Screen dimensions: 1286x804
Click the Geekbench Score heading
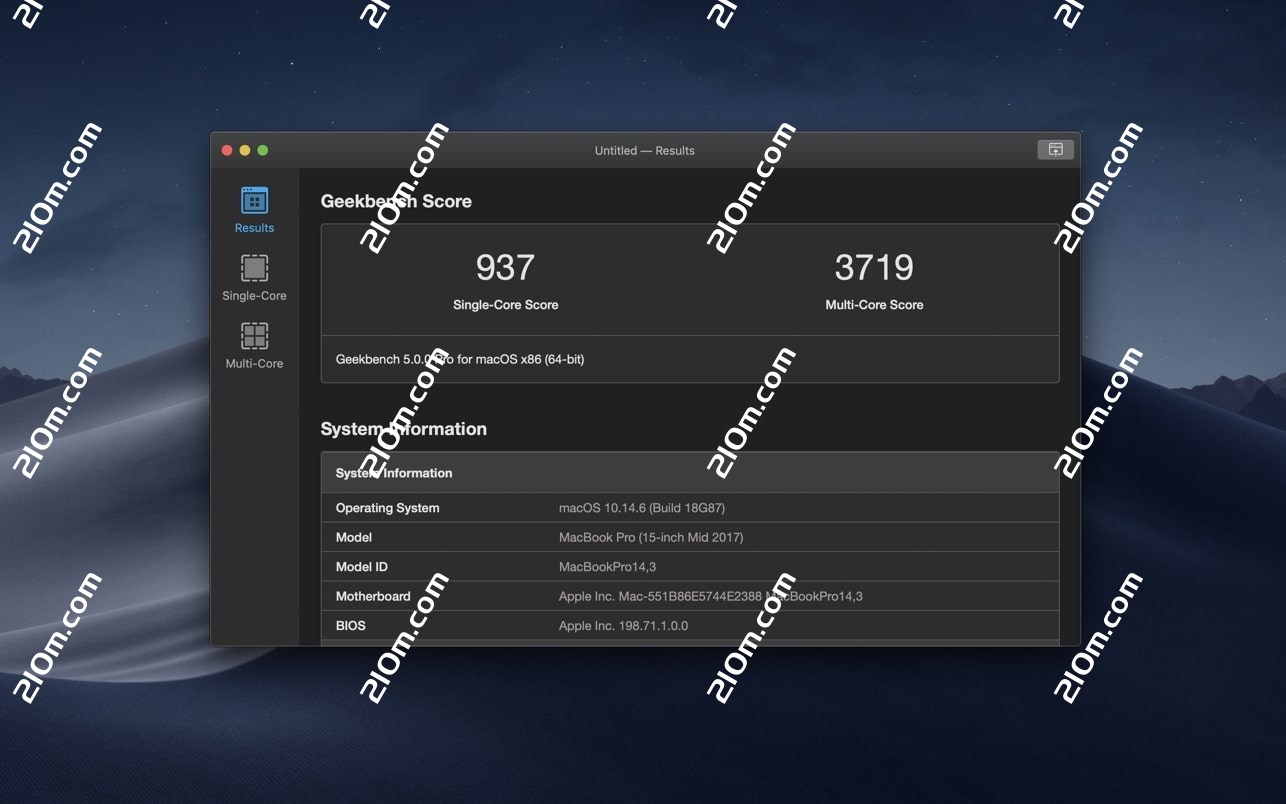pyautogui.click(x=396, y=201)
